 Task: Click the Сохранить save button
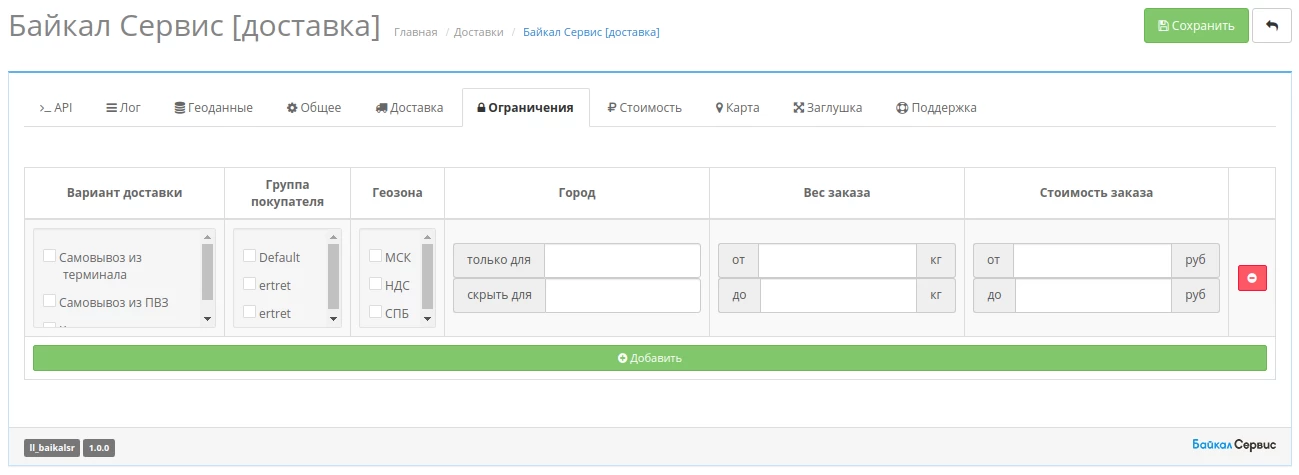coord(1196,26)
